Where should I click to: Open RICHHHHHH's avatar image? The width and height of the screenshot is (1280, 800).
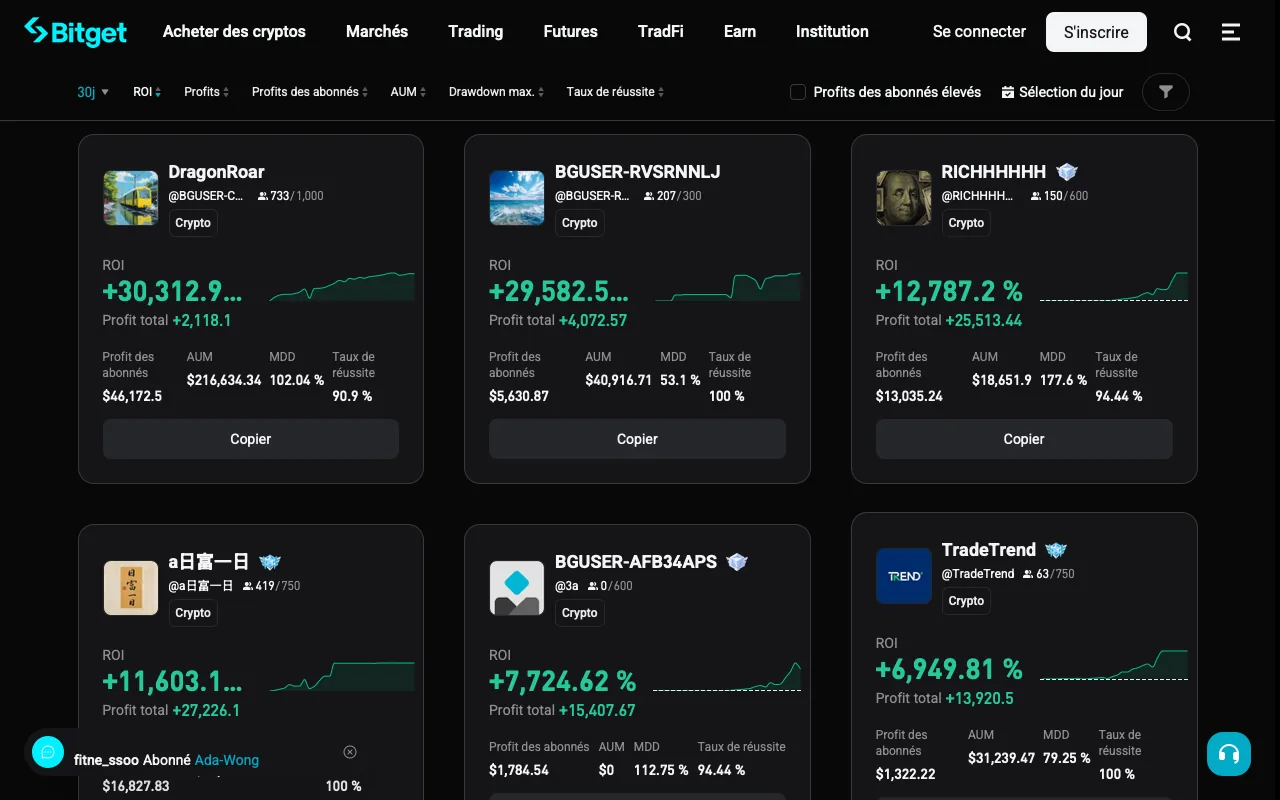point(904,198)
